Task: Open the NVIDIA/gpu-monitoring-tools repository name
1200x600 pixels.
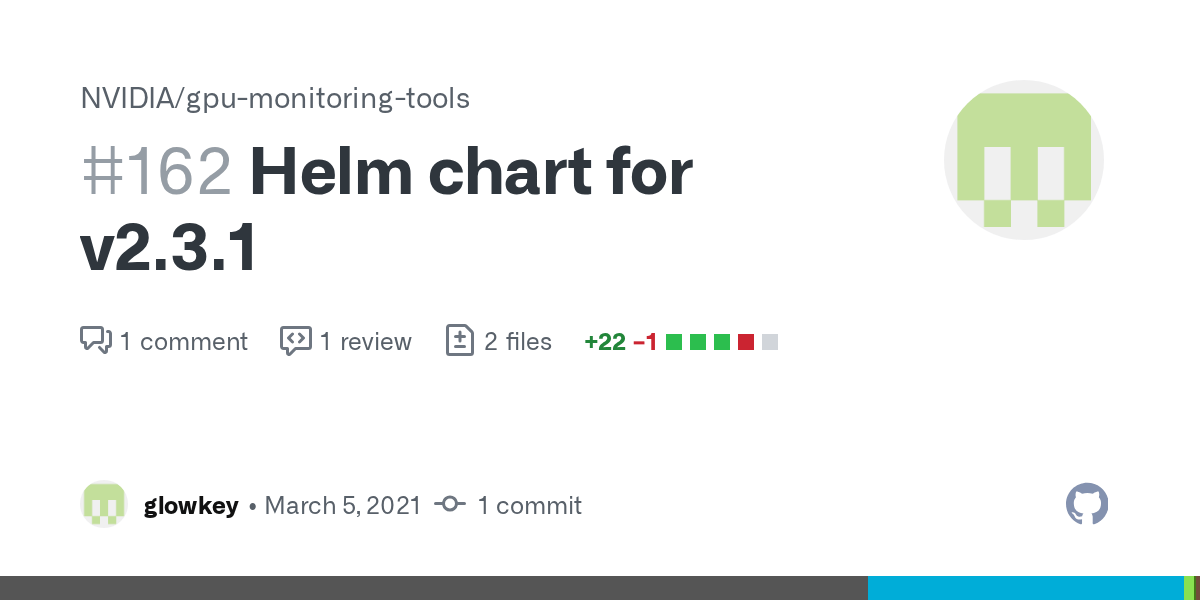Action: (x=275, y=98)
